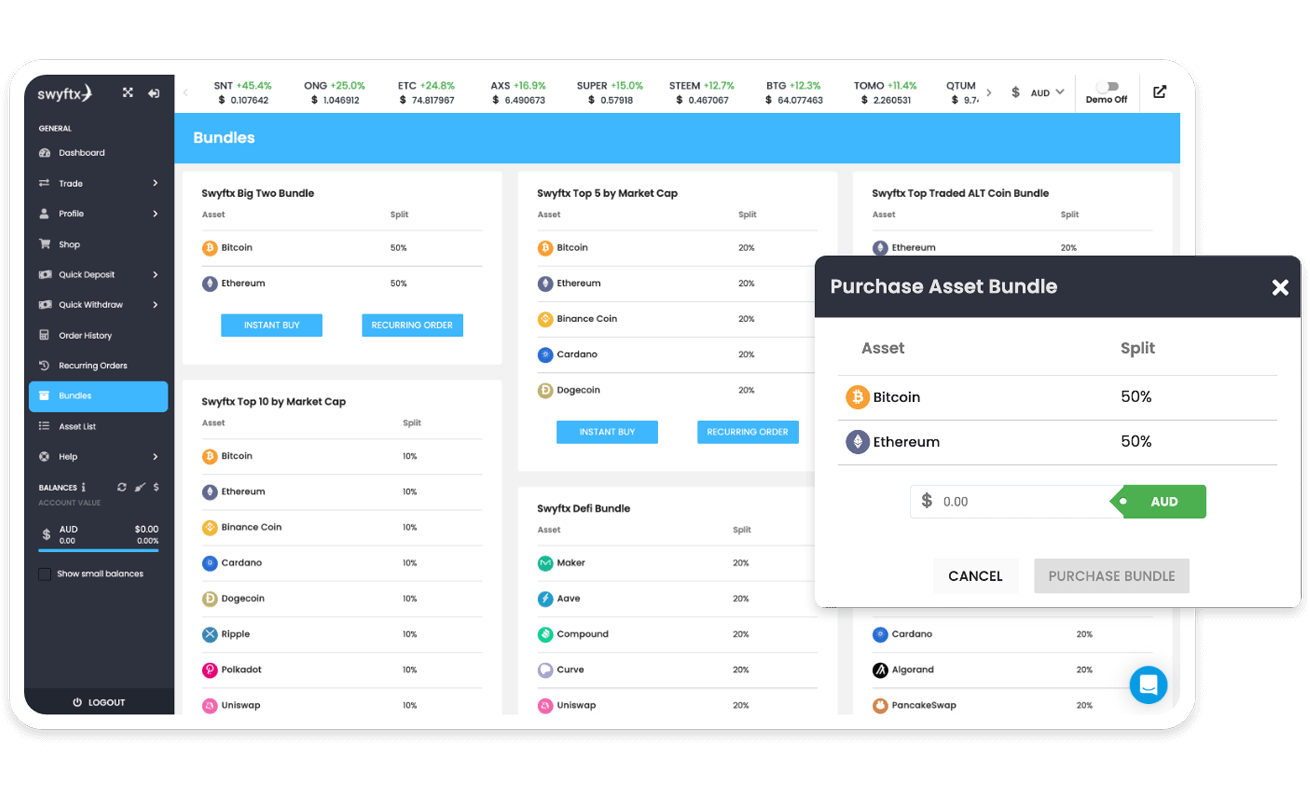The width and height of the screenshot is (1310, 800).
Task: Click the fullscreen expand icon in sidebar header
Action: click(x=128, y=92)
